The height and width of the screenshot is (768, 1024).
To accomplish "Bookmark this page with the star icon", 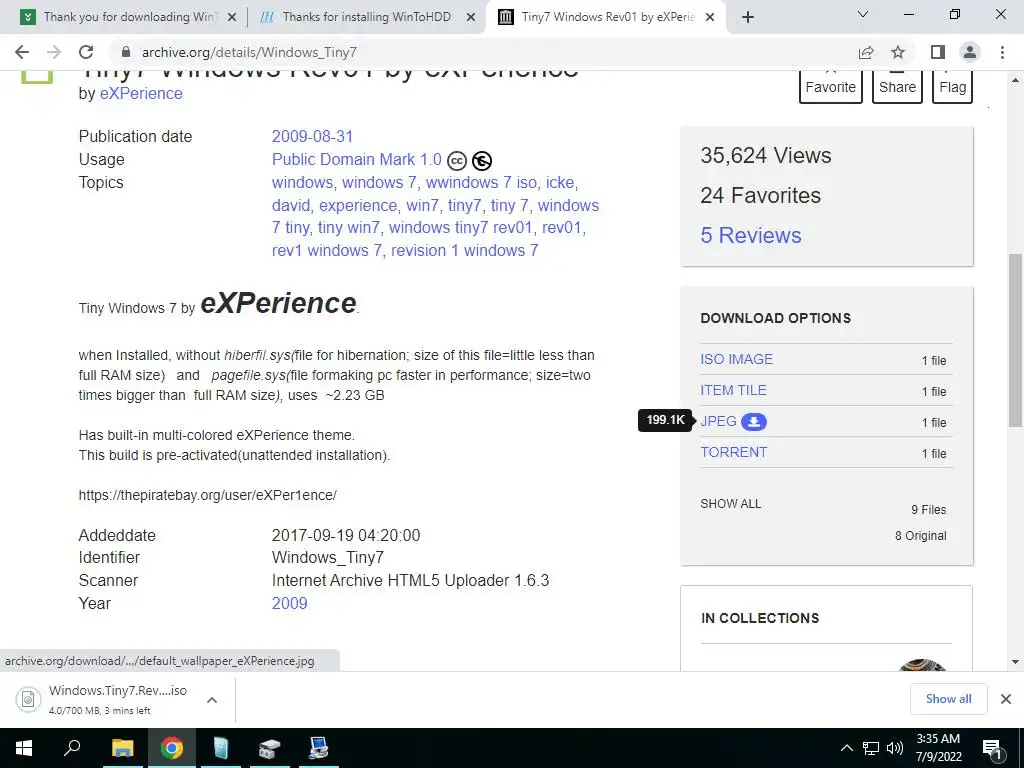I will coord(898,52).
